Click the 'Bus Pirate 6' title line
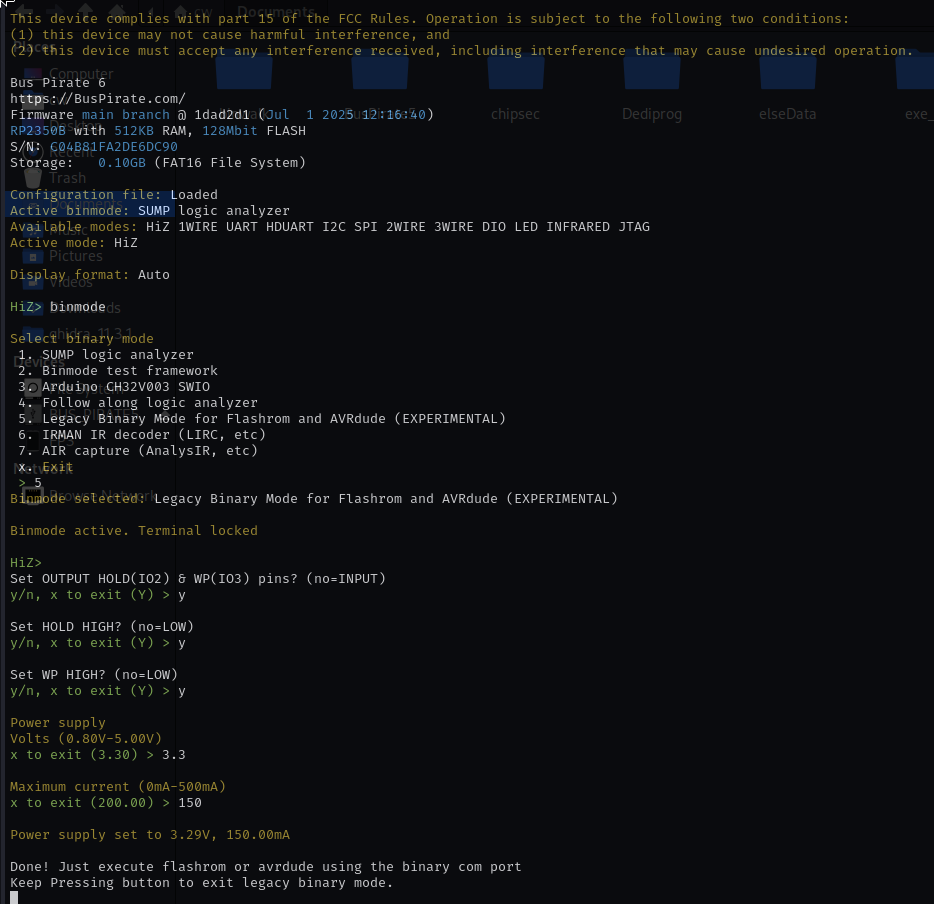 click(x=58, y=82)
